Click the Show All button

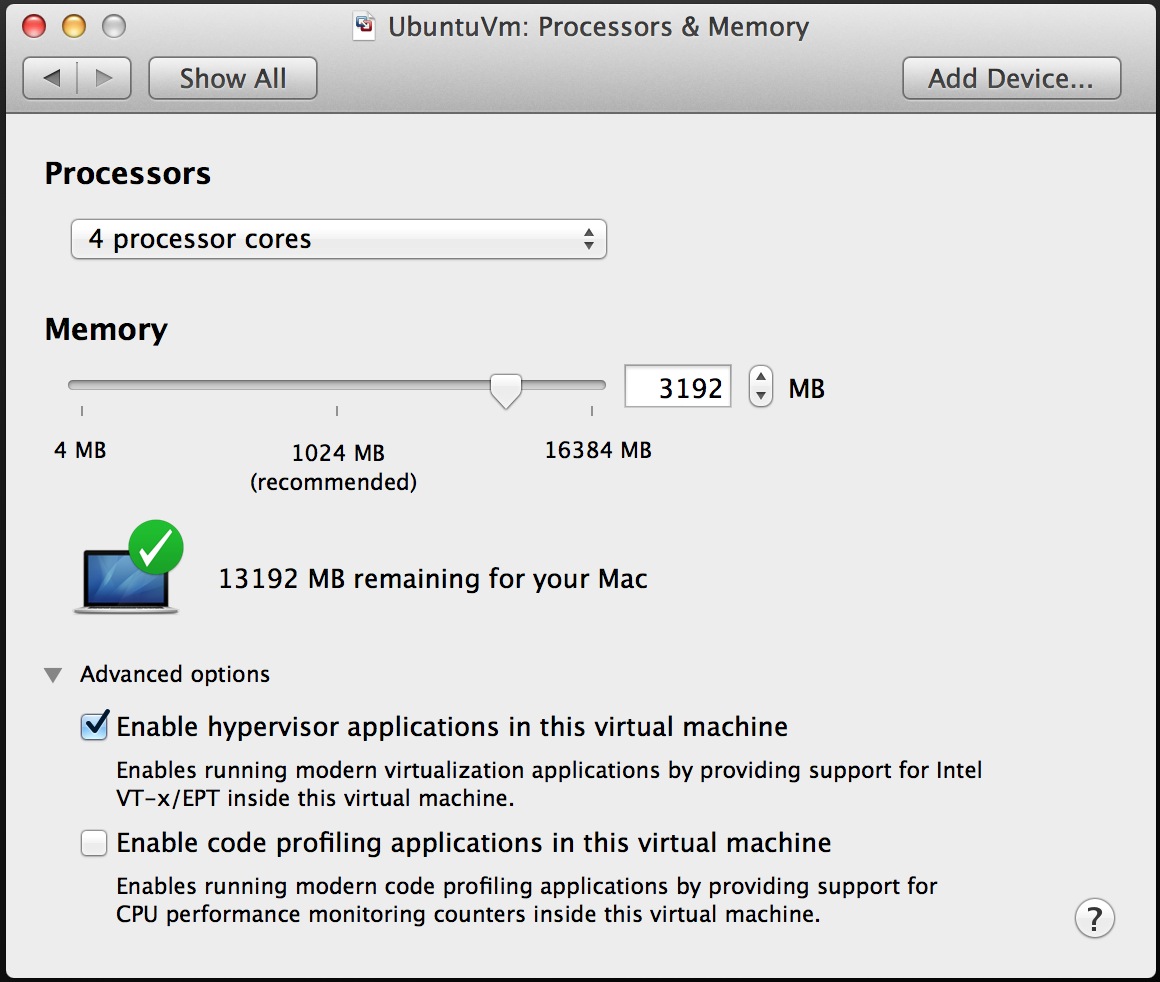232,79
